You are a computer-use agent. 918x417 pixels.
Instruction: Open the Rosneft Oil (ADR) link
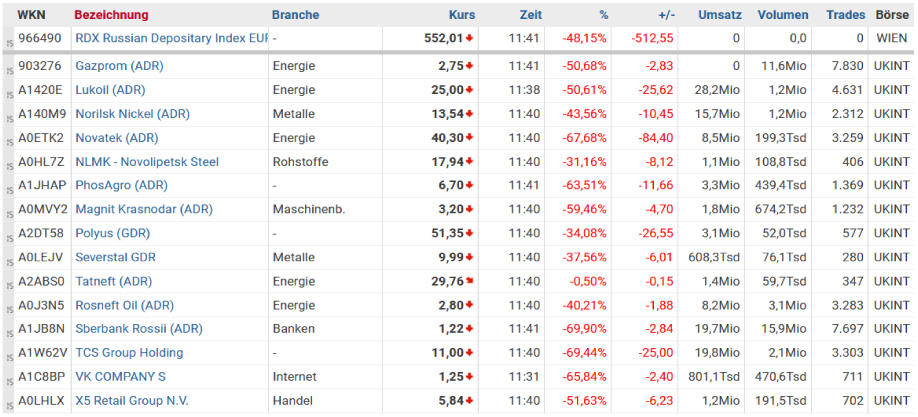124,305
